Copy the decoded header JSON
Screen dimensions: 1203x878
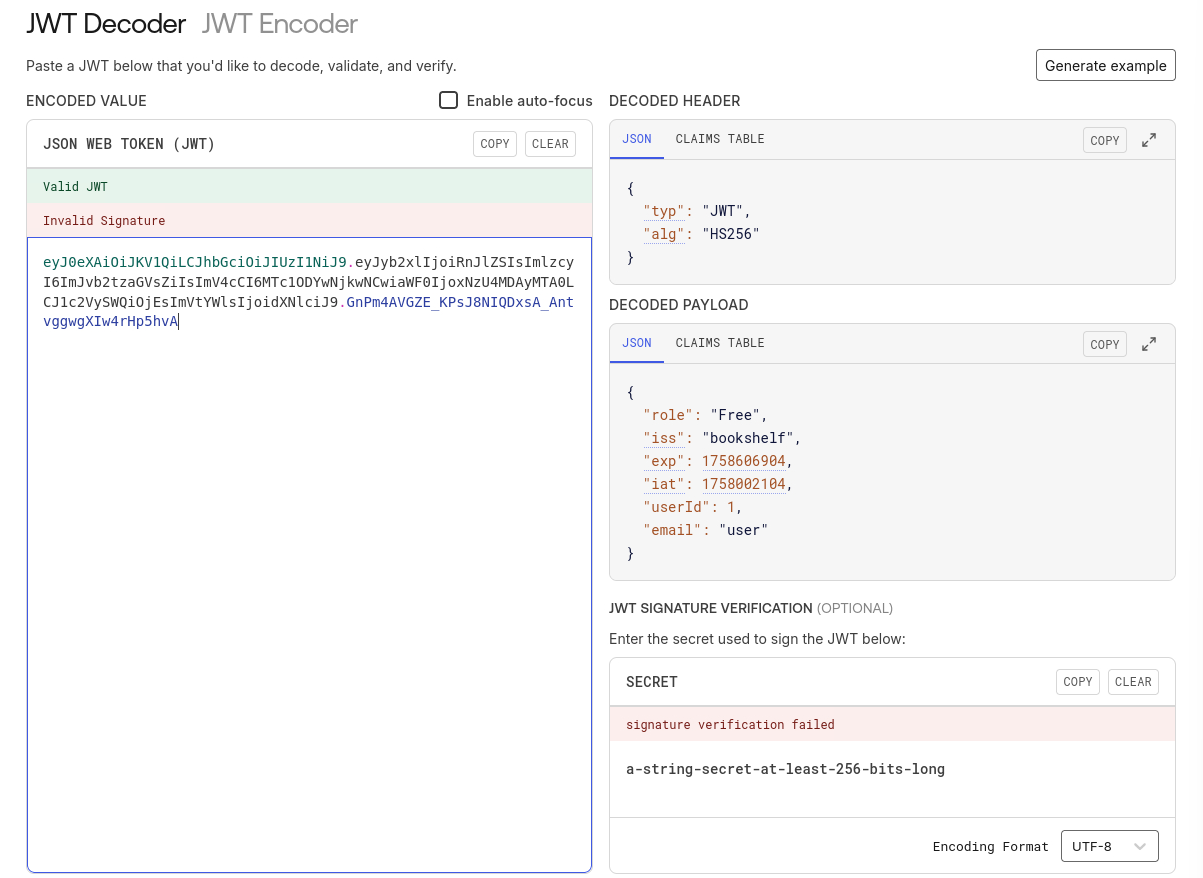click(x=1104, y=141)
